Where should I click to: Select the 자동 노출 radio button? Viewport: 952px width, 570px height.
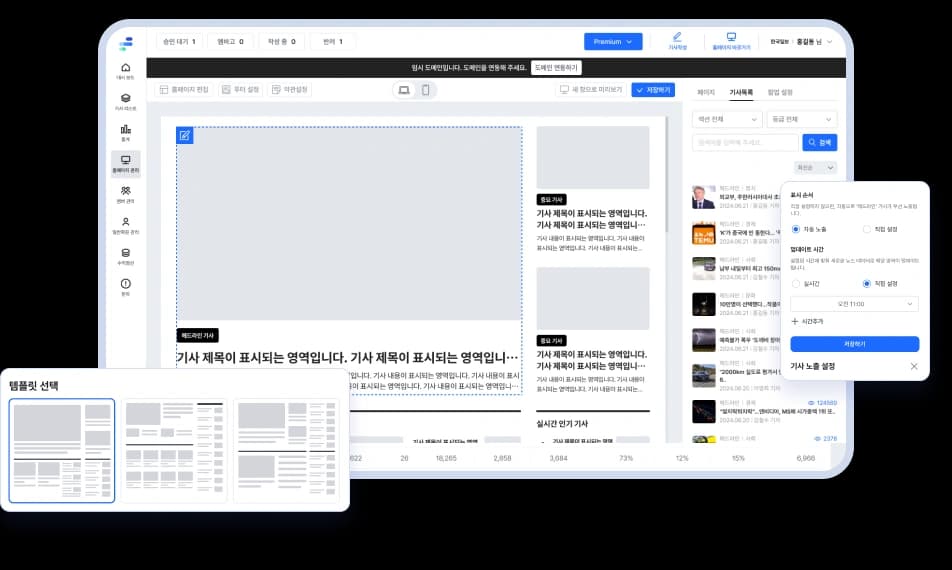pyautogui.click(x=796, y=229)
